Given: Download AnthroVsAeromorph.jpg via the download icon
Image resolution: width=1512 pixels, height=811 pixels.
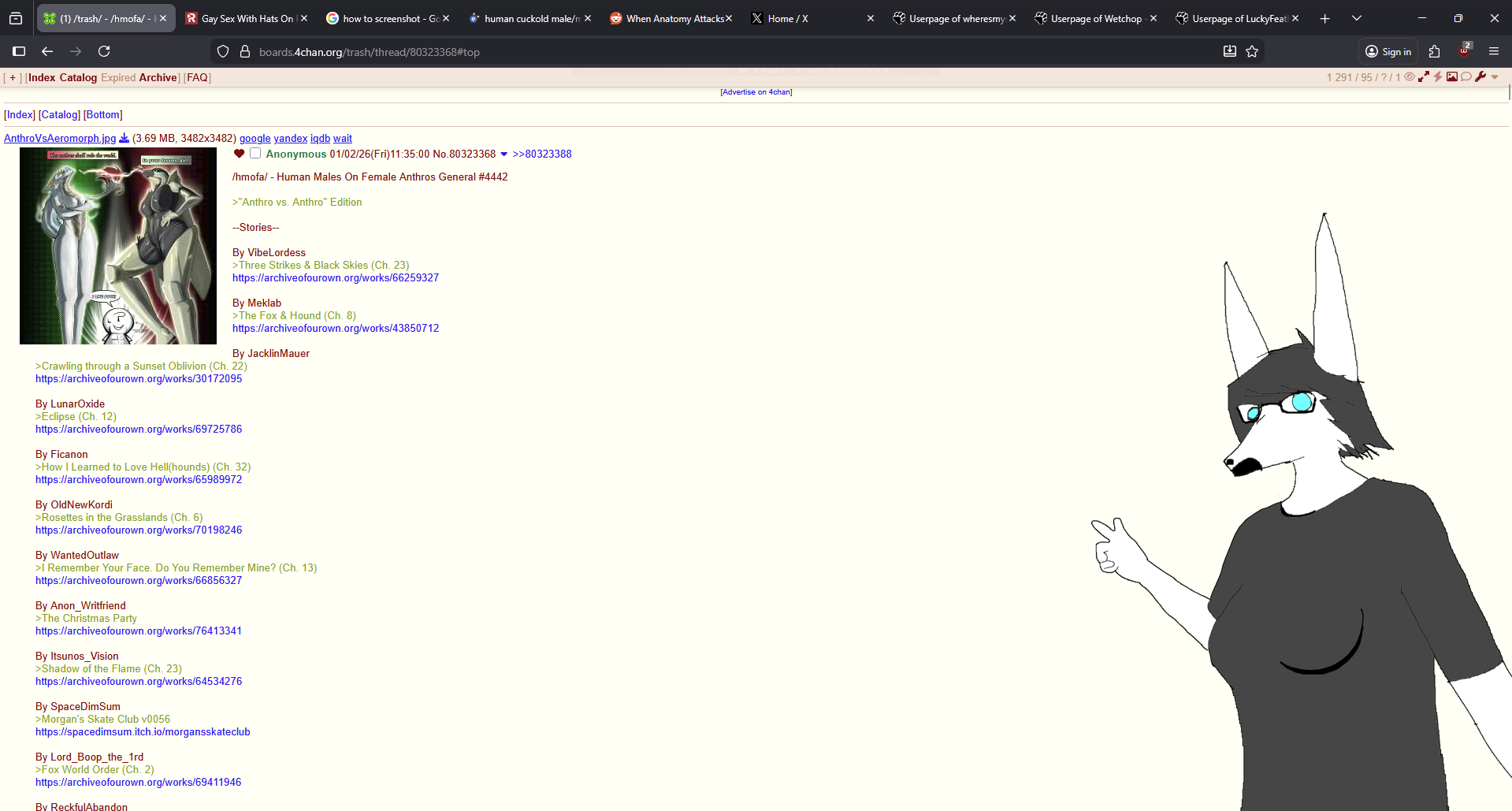Looking at the screenshot, I should (124, 138).
